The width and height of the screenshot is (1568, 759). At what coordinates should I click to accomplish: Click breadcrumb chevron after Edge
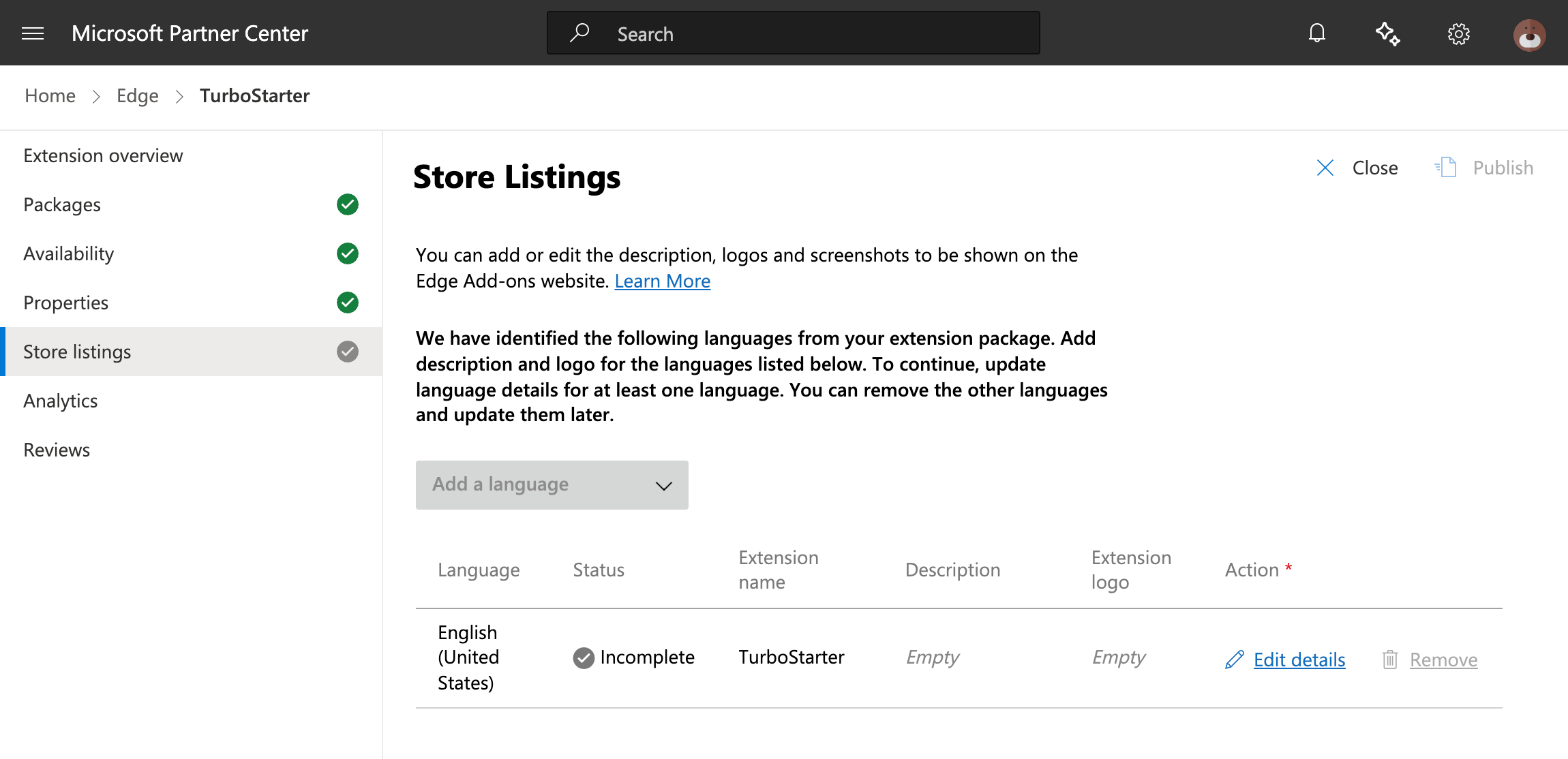point(179,97)
